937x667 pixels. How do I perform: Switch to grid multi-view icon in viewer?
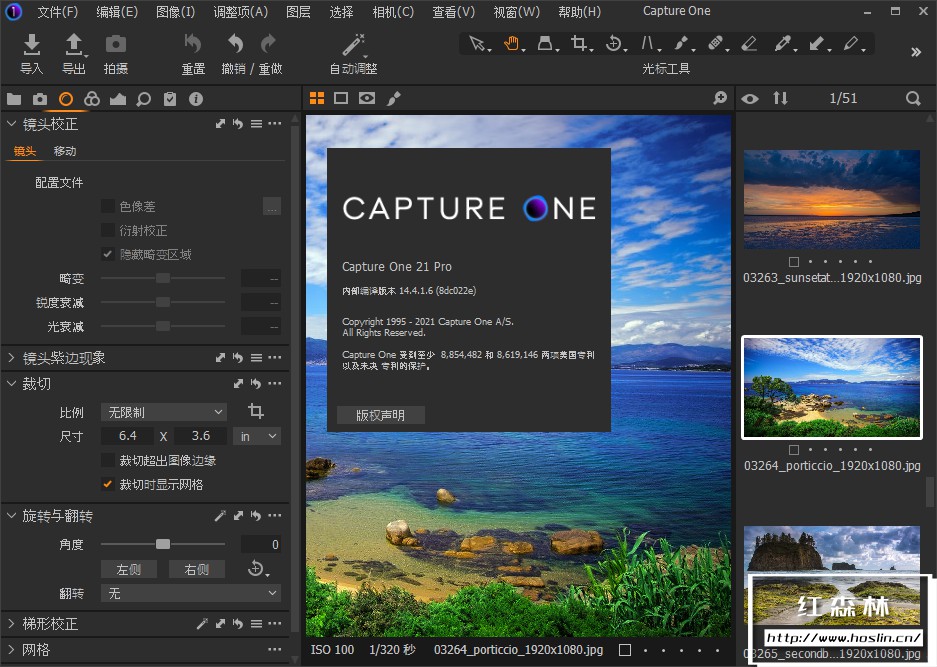pos(317,98)
